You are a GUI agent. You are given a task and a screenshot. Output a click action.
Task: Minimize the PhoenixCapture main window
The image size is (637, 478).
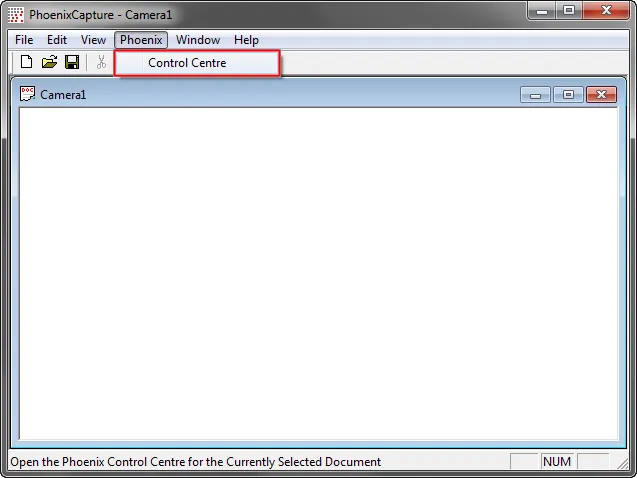pos(542,11)
